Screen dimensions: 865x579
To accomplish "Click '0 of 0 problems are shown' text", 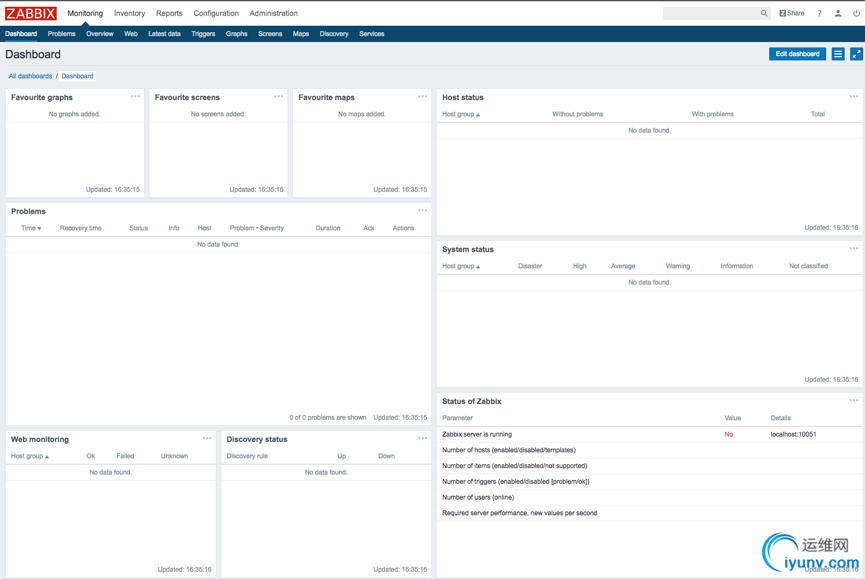I will [328, 417].
